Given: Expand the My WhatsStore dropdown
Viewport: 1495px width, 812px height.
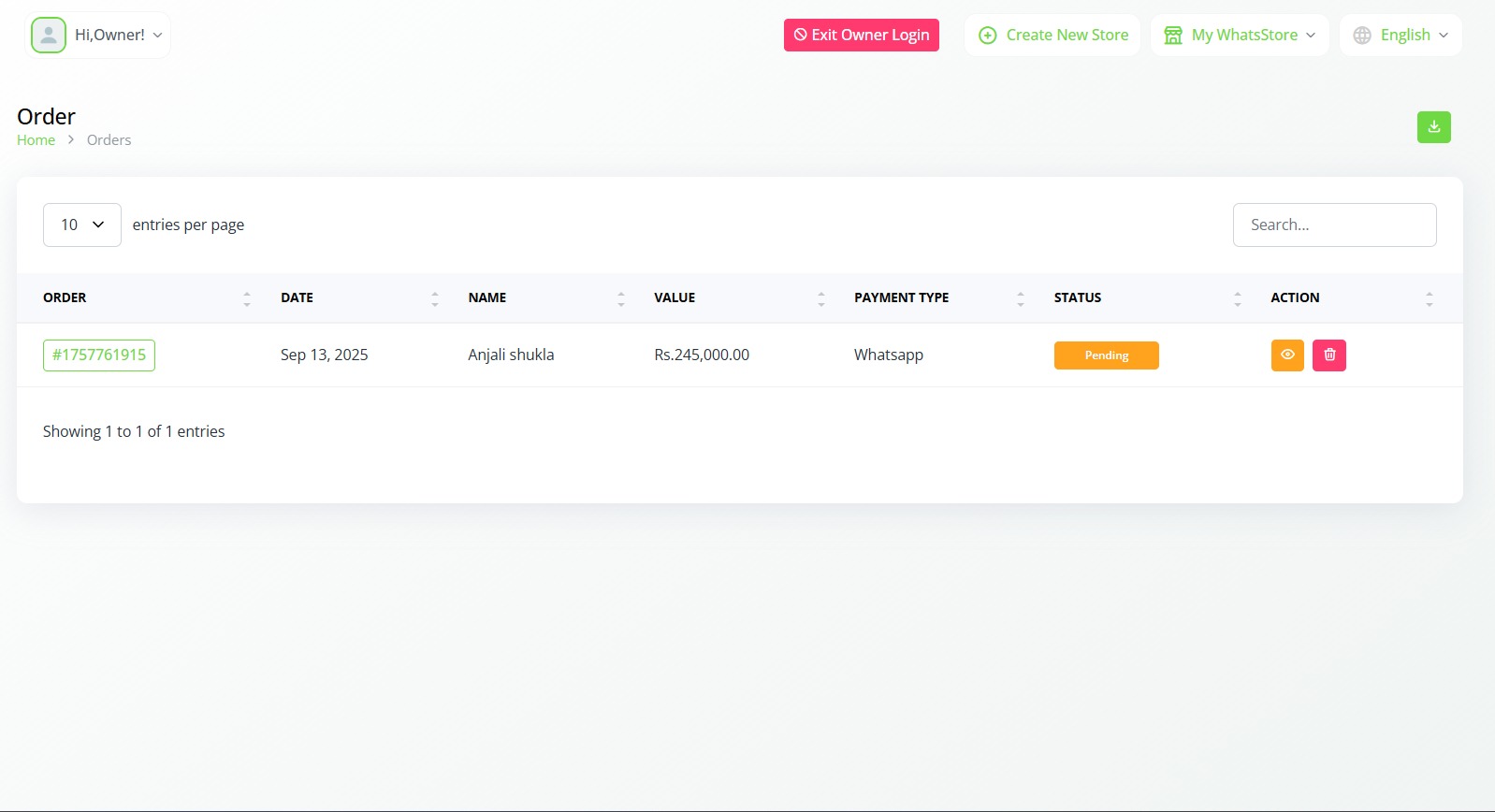Looking at the screenshot, I should coord(1240,36).
